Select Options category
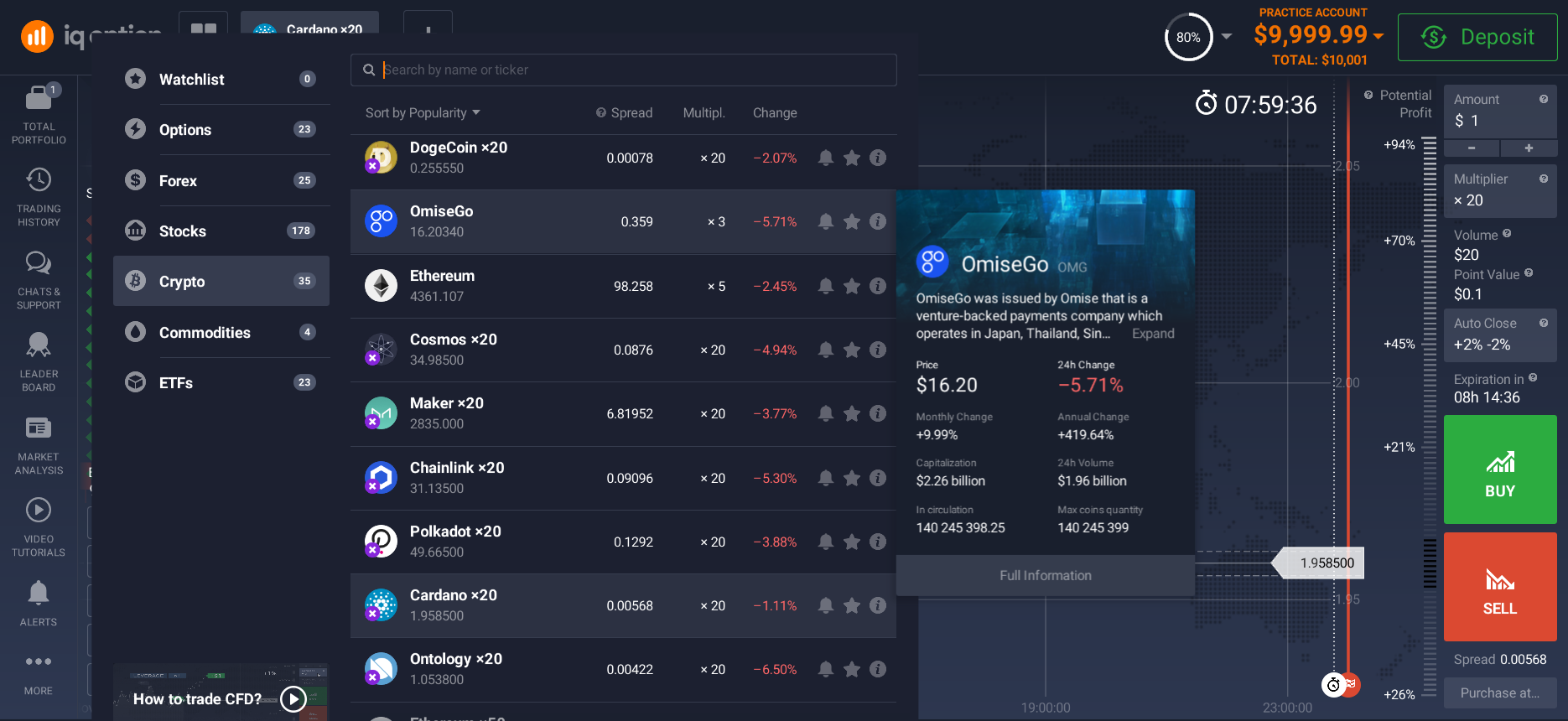Viewport: 1568px width, 721px height. click(x=221, y=130)
